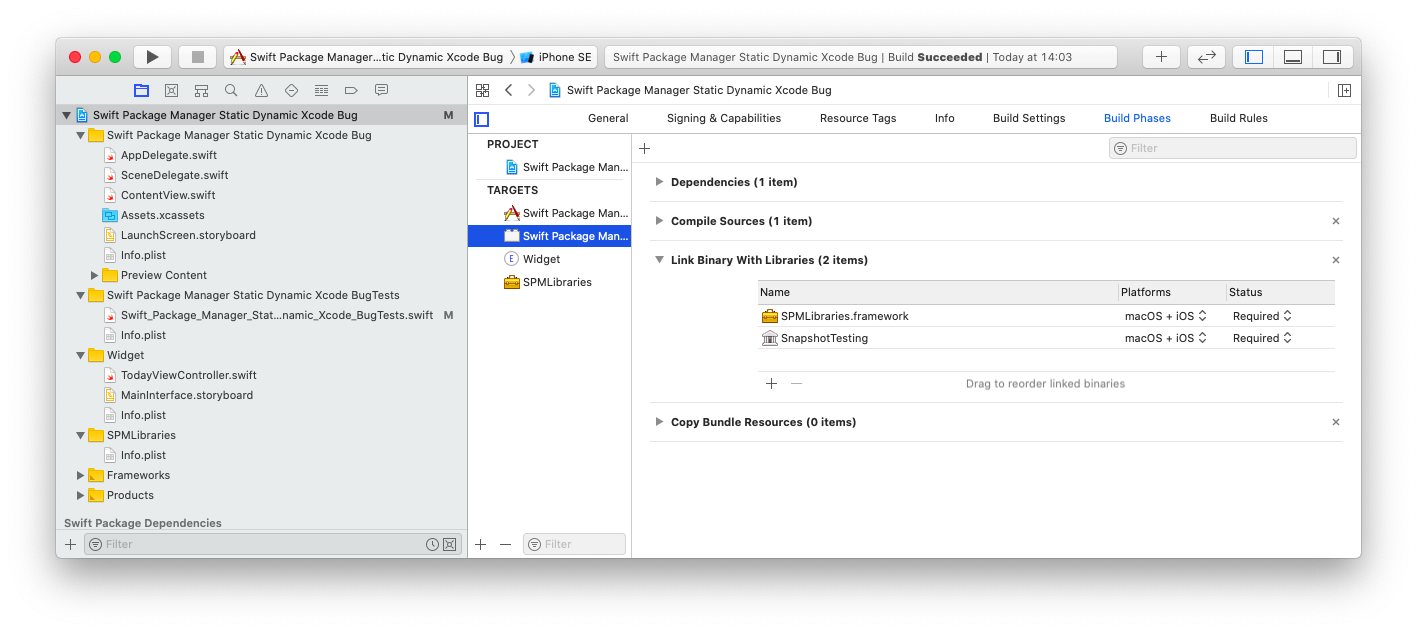Screen dimensions: 1417x632
Task: Open the Build Settings tab
Action: (x=1029, y=118)
